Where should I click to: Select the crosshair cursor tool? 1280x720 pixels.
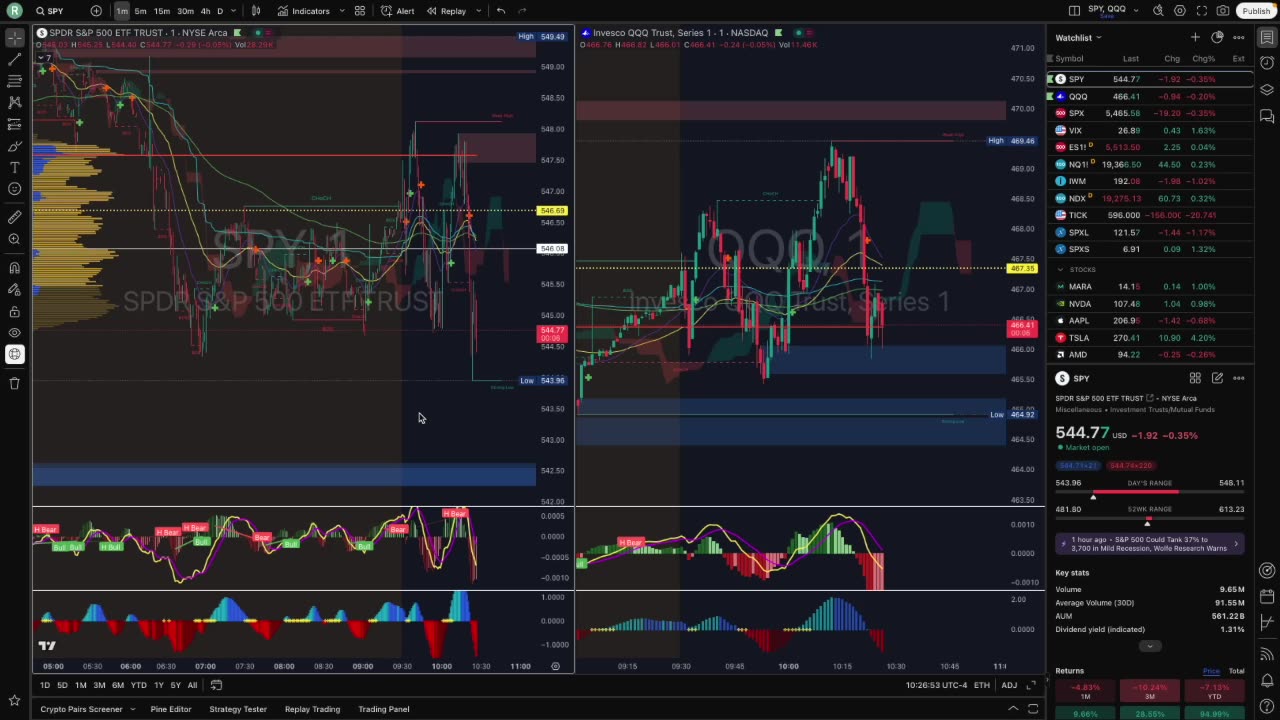[14, 38]
